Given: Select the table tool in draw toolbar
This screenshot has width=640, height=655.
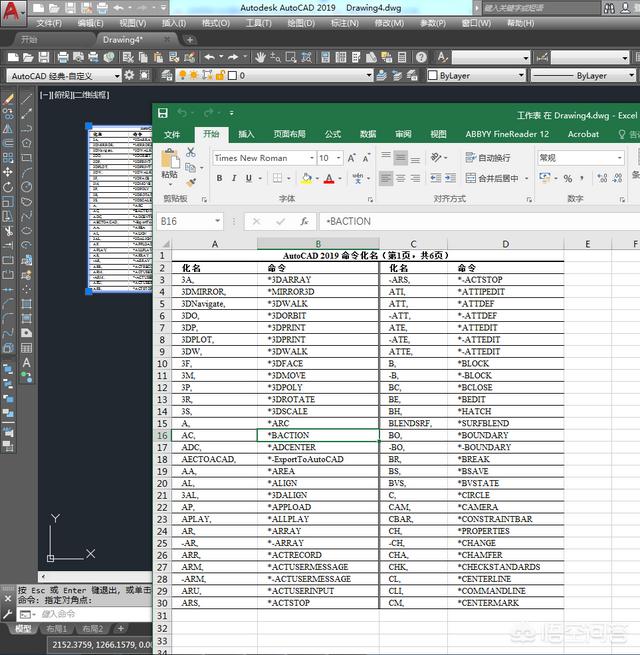Looking at the screenshot, I should pyautogui.click(x=26, y=348).
